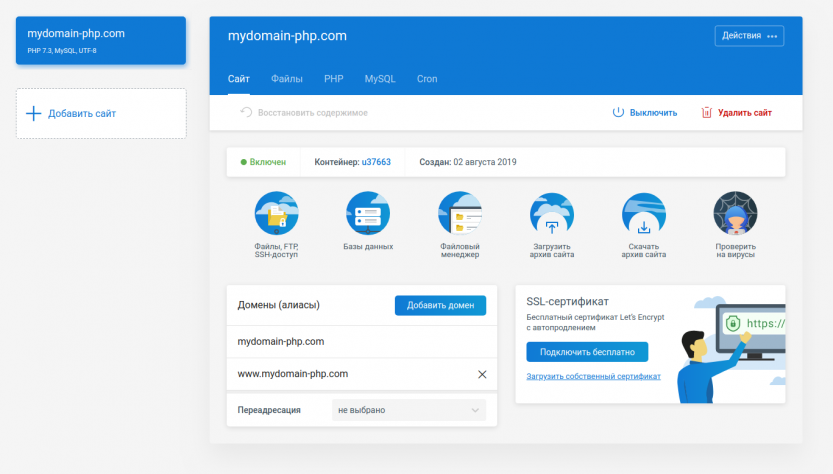Follow the Загрузить собственный сертификат link
Image resolution: width=833 pixels, height=474 pixels.
(593, 377)
